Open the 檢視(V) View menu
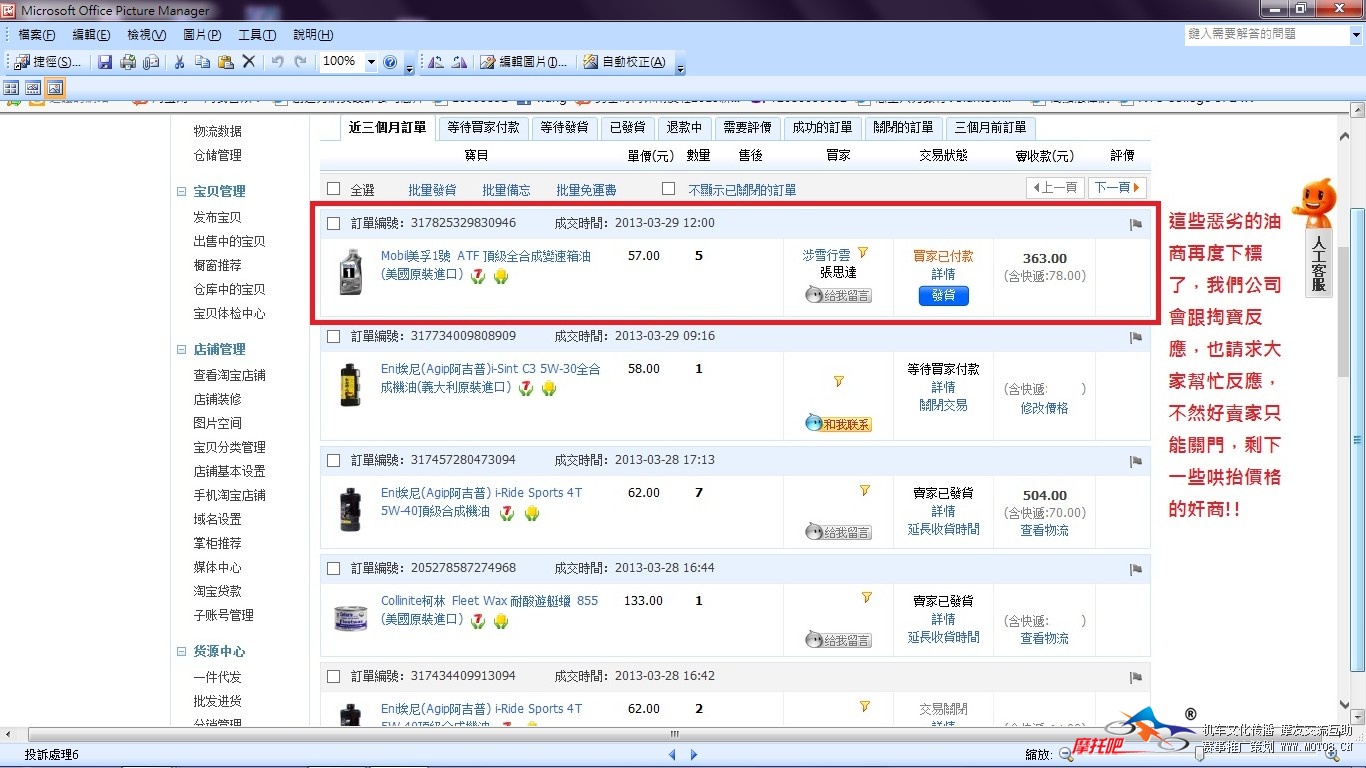The image size is (1366, 768). (146, 35)
